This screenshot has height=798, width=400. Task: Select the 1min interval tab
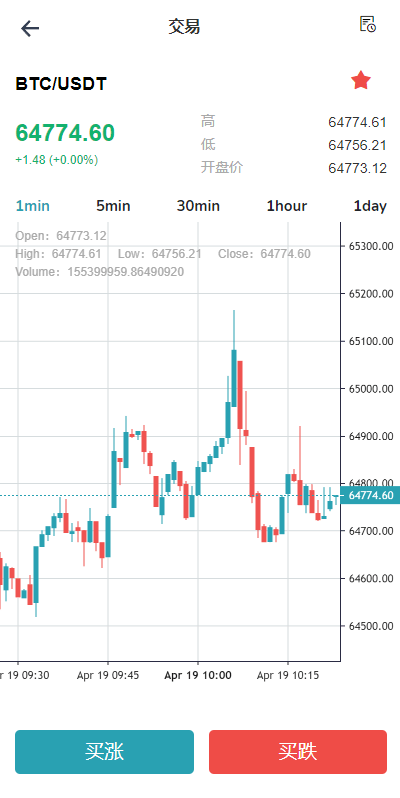click(x=33, y=206)
